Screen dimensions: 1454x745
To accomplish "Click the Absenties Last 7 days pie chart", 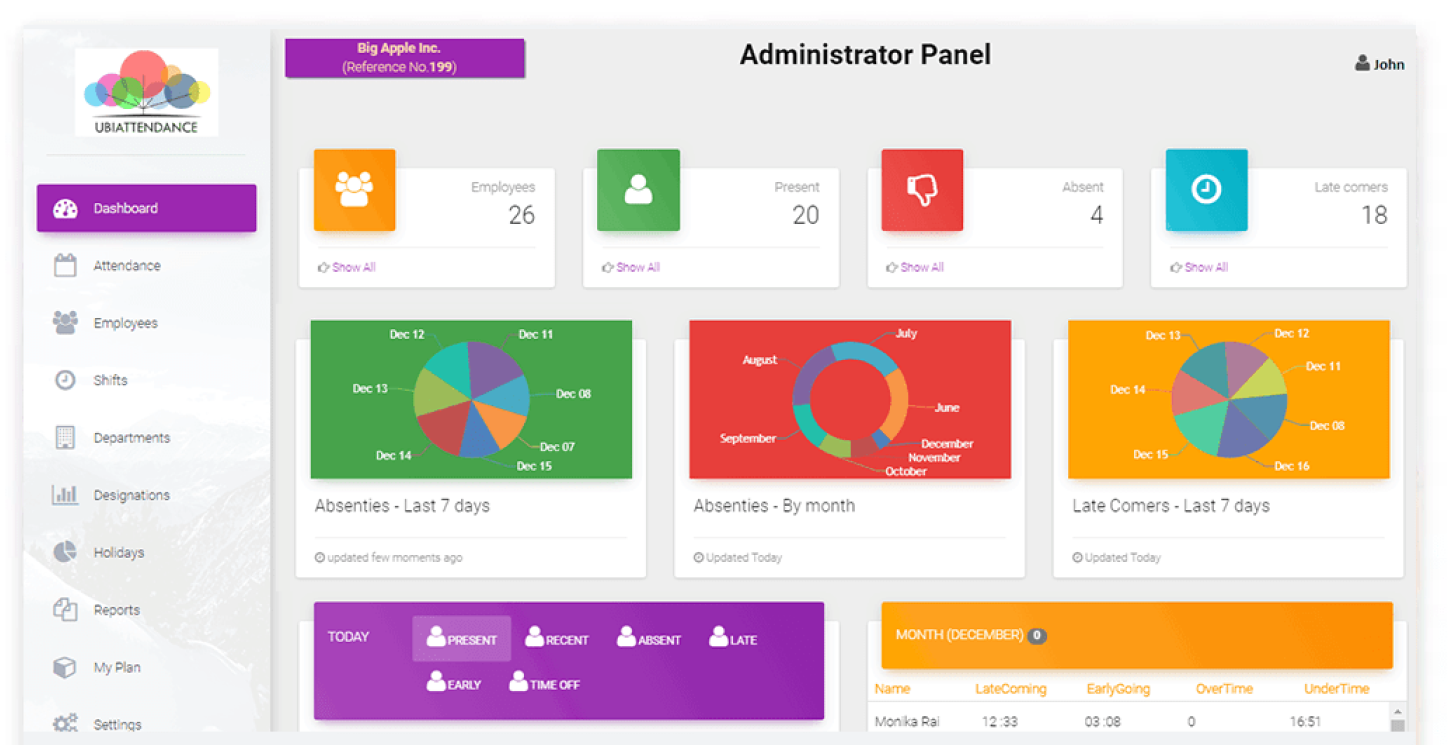I will point(471,399).
